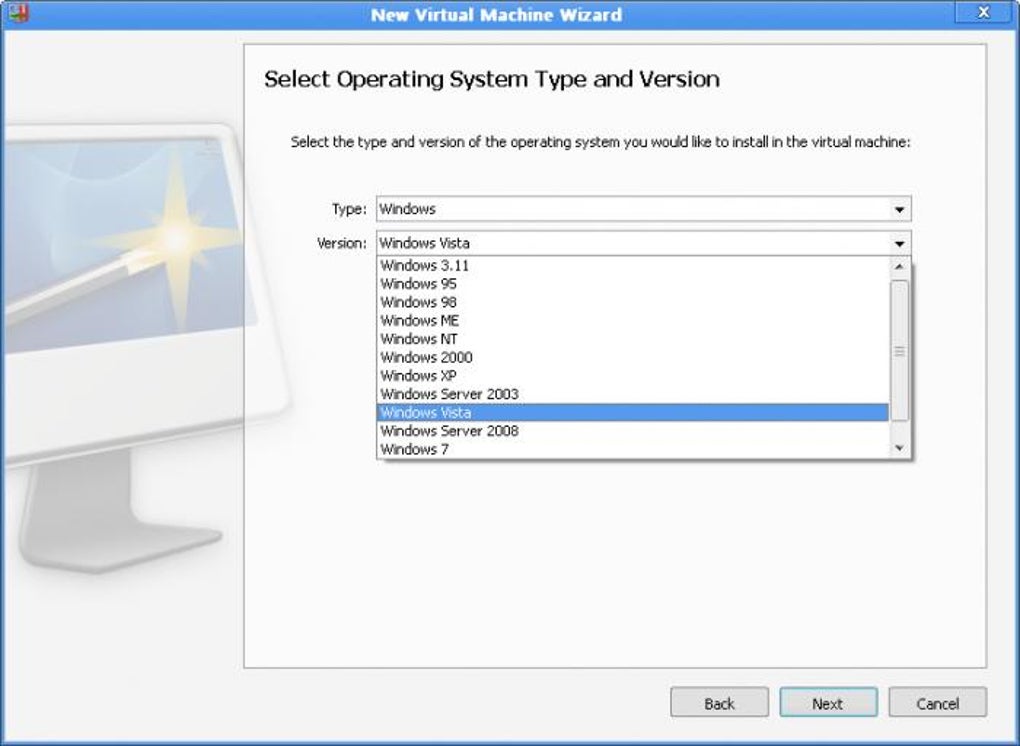Pick Windows 98 from the list

pyautogui.click(x=632, y=302)
